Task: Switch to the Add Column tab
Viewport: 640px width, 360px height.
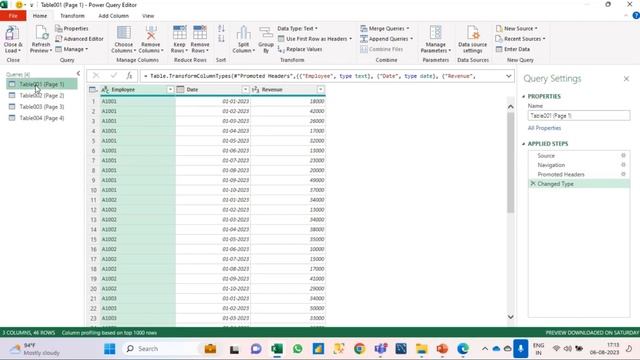Action: click(113, 16)
